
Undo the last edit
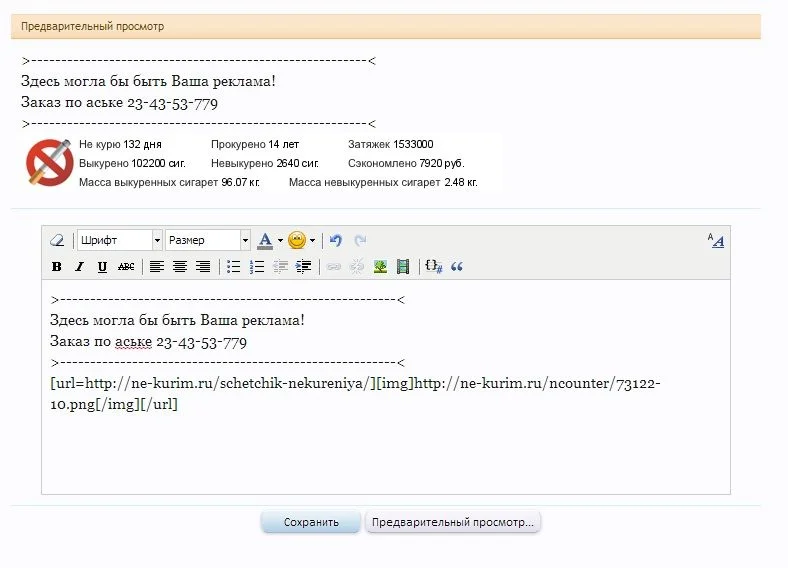[x=336, y=240]
